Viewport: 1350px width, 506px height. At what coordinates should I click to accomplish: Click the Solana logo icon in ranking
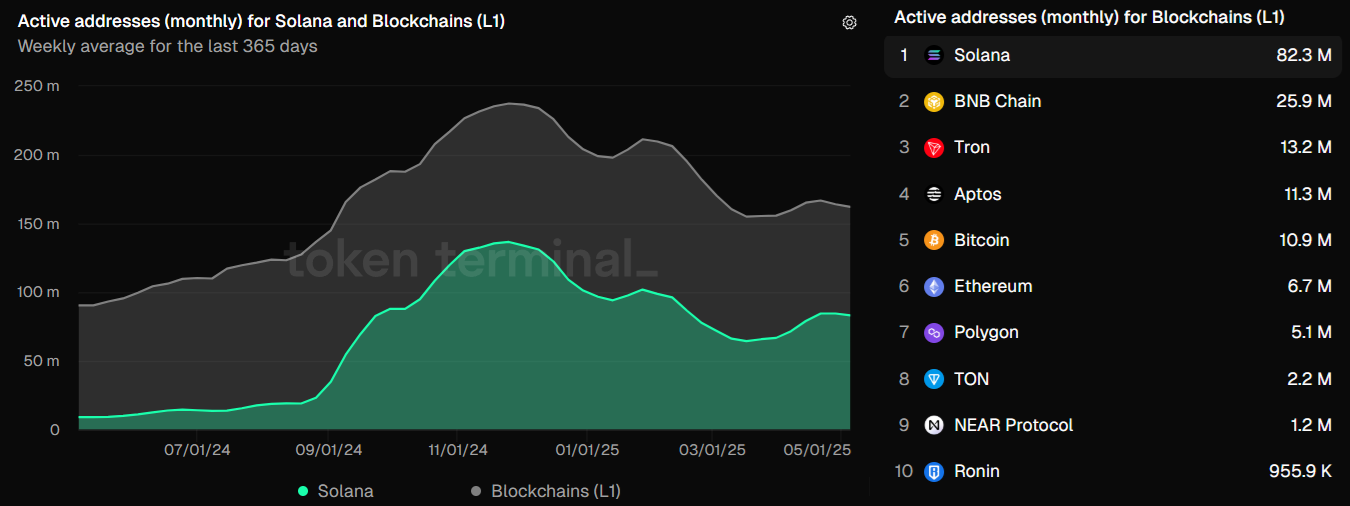[934, 56]
